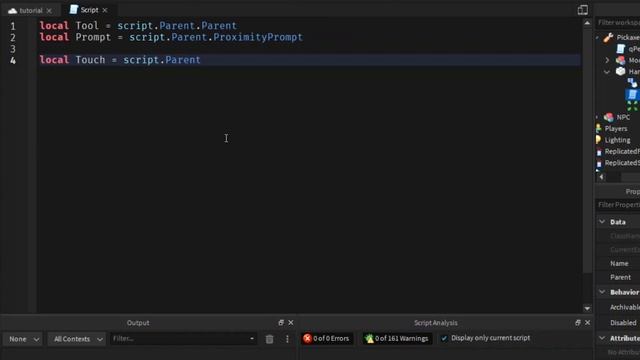
Task: Click the Disabled property row
Action: [x=618, y=322]
